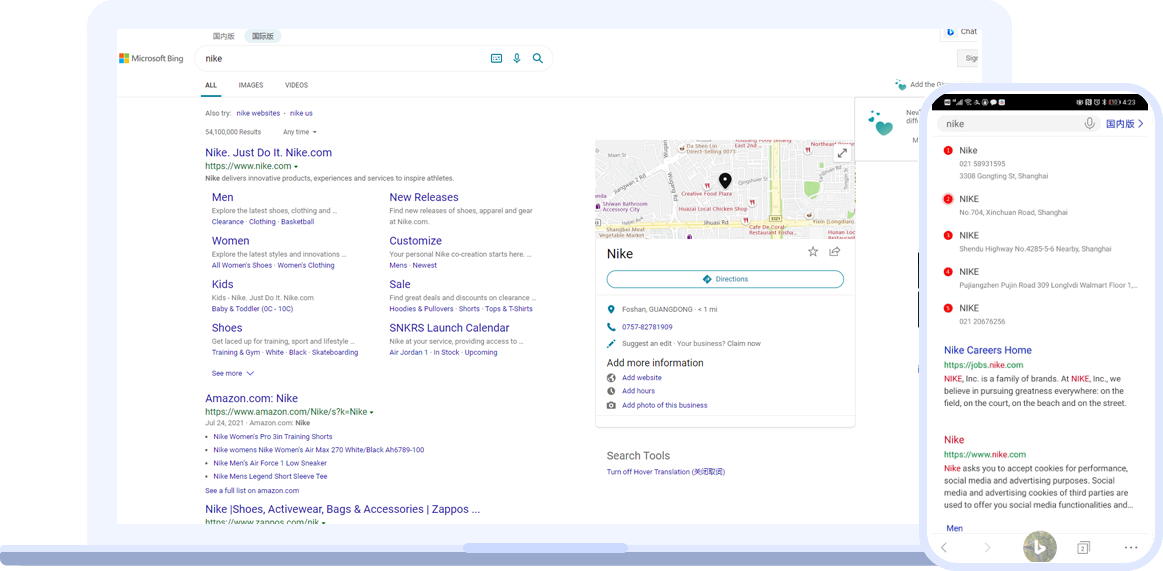Turn off Hover Translation
1163x571 pixels.
click(665, 472)
